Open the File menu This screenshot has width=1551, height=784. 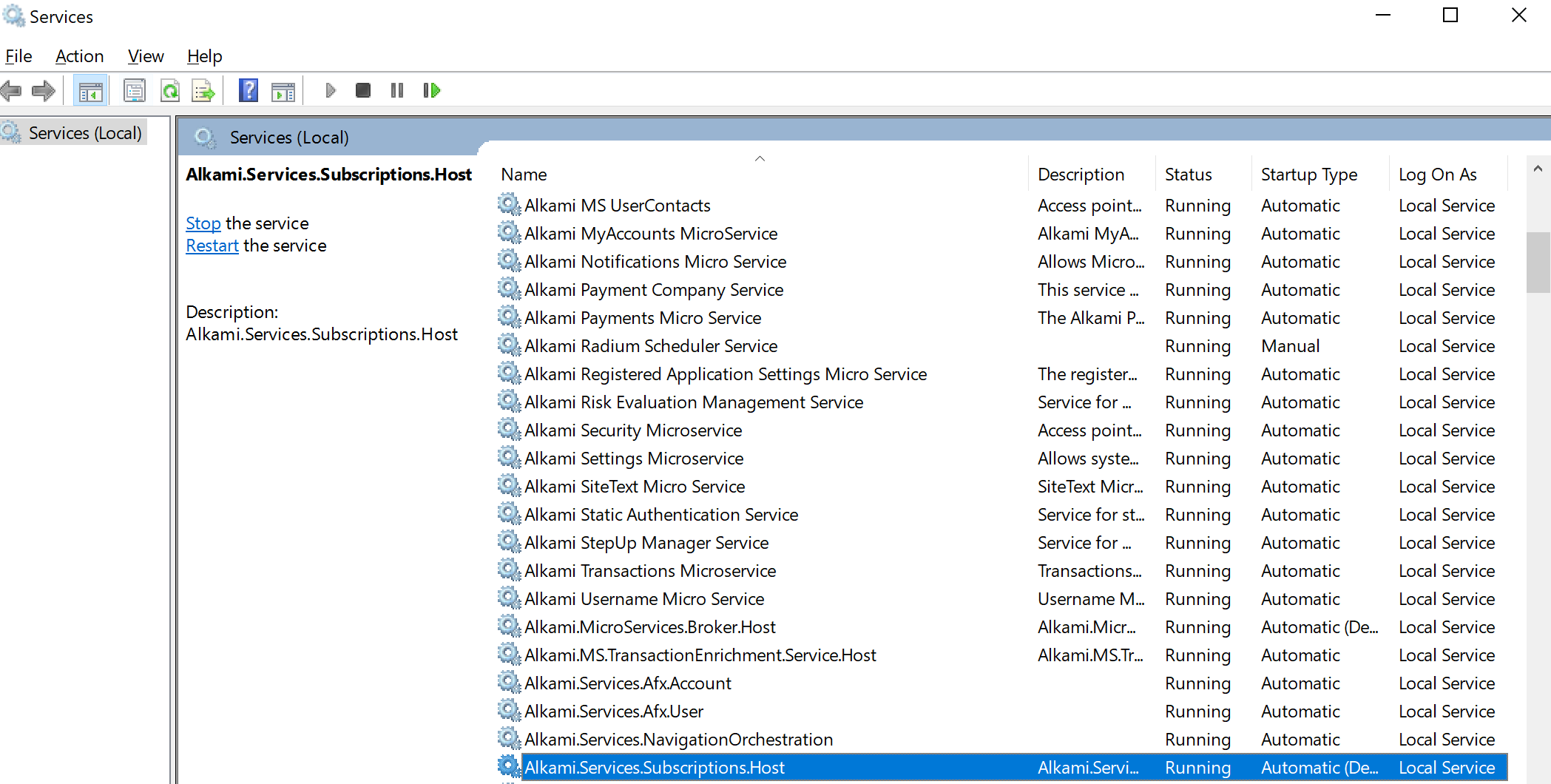coord(18,56)
